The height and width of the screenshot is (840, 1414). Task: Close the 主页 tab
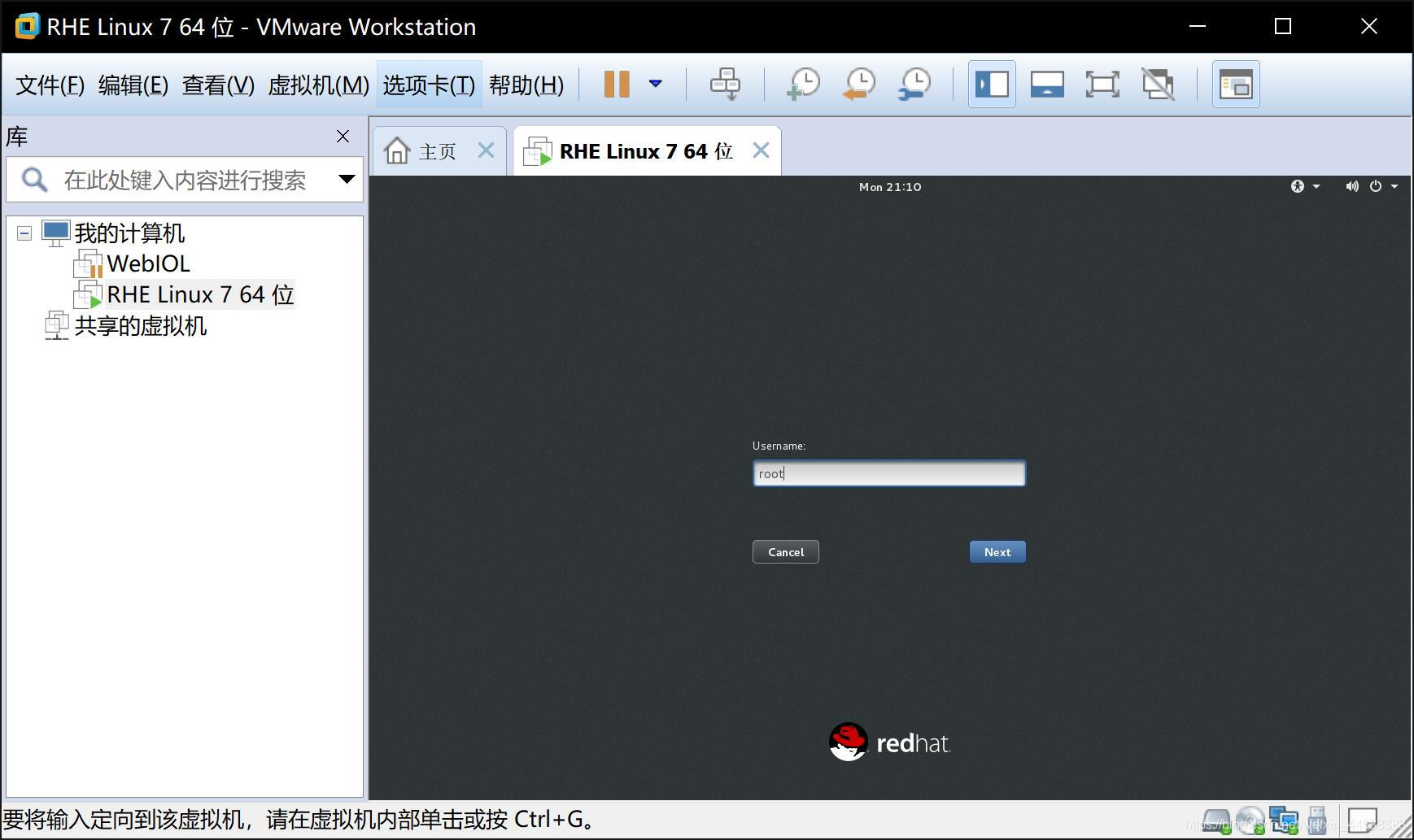coord(486,150)
